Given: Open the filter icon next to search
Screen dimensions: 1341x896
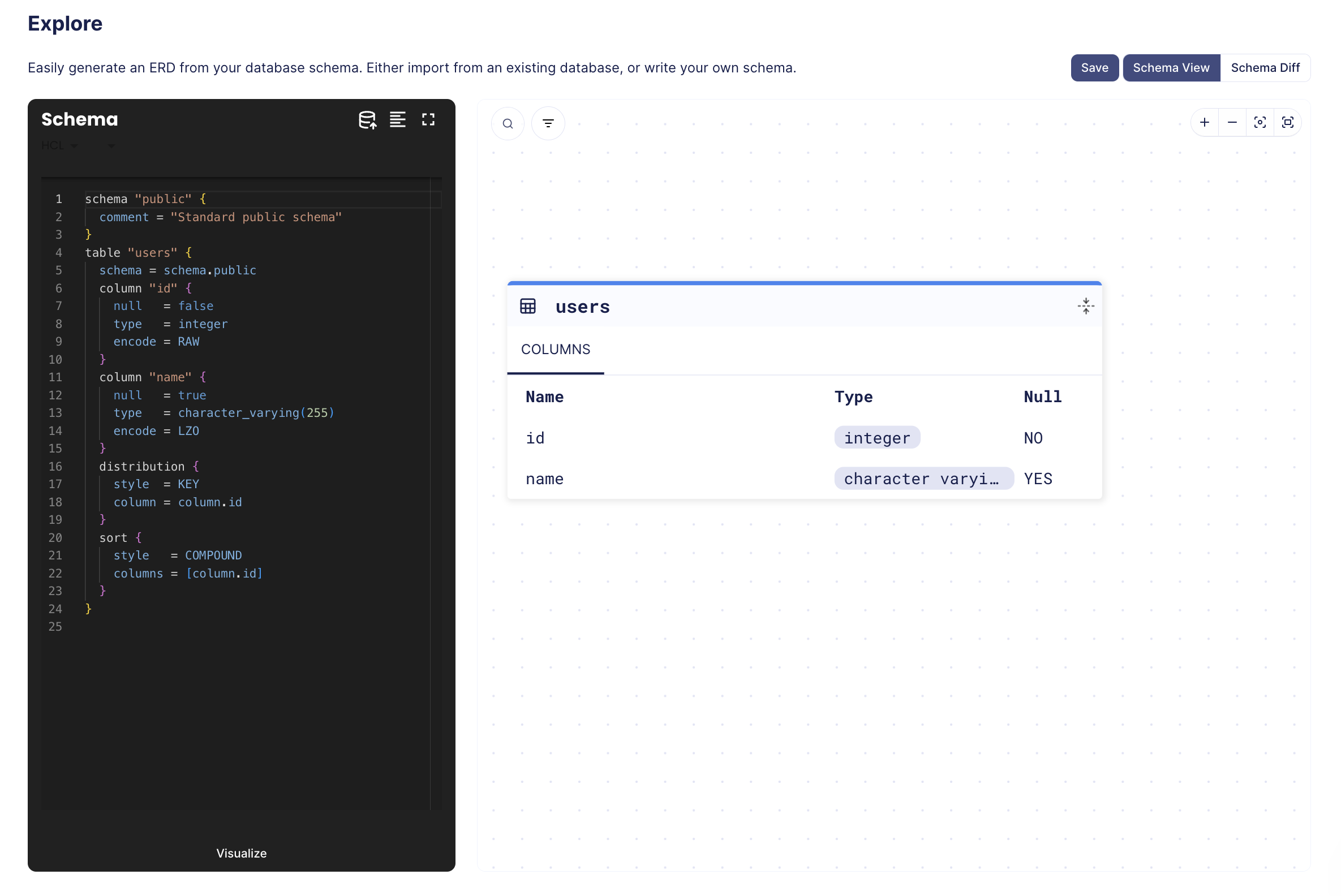Looking at the screenshot, I should (x=548, y=123).
